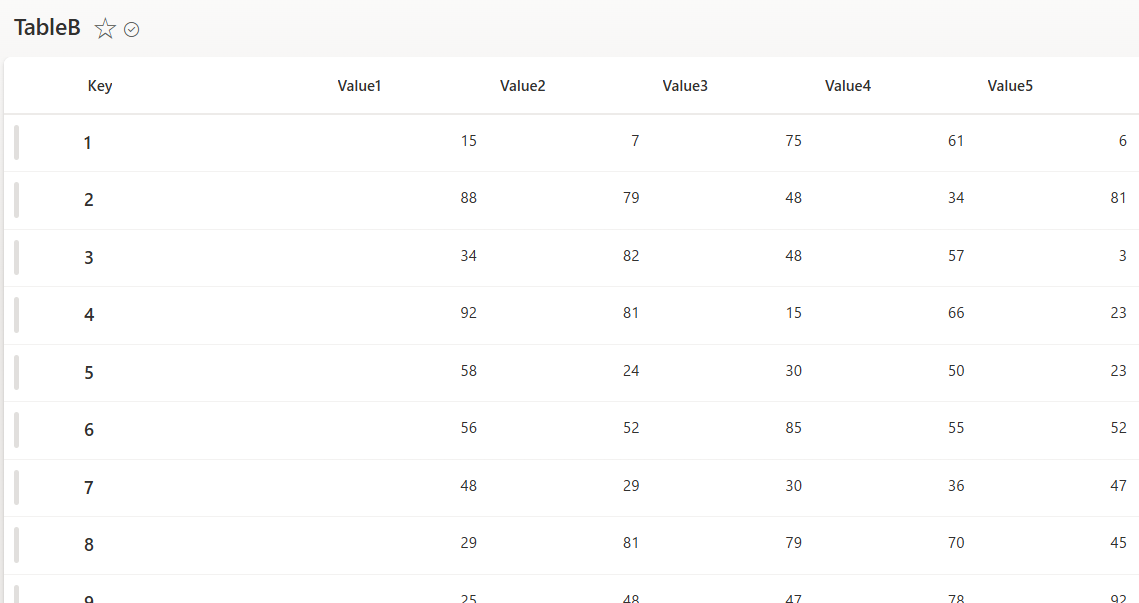
Task: Click the Value4 column header
Action: pos(848,86)
